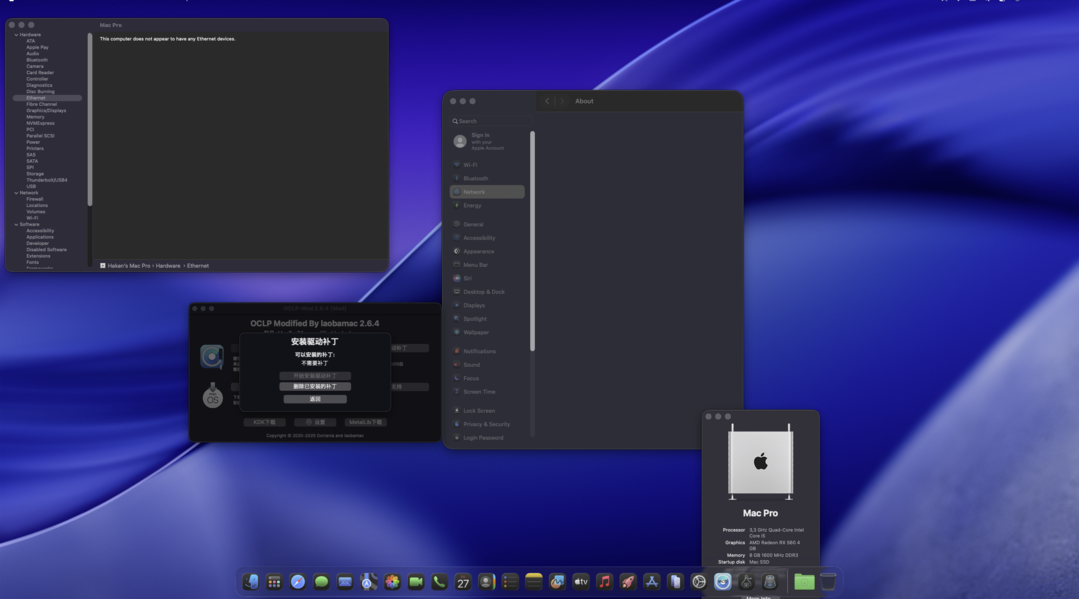The width and height of the screenshot is (1079, 599).
Task: Open the Trash in the Dock
Action: (828, 582)
